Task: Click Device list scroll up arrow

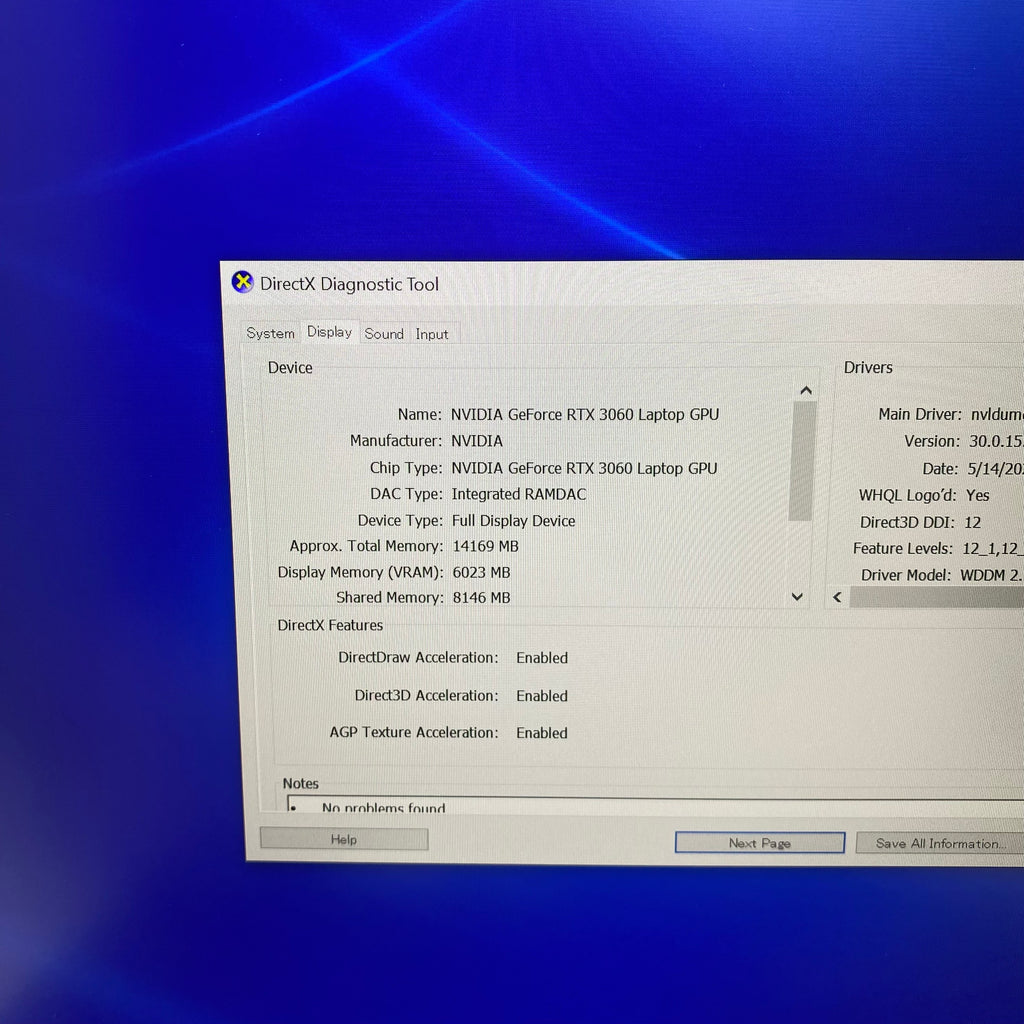Action: tap(806, 391)
